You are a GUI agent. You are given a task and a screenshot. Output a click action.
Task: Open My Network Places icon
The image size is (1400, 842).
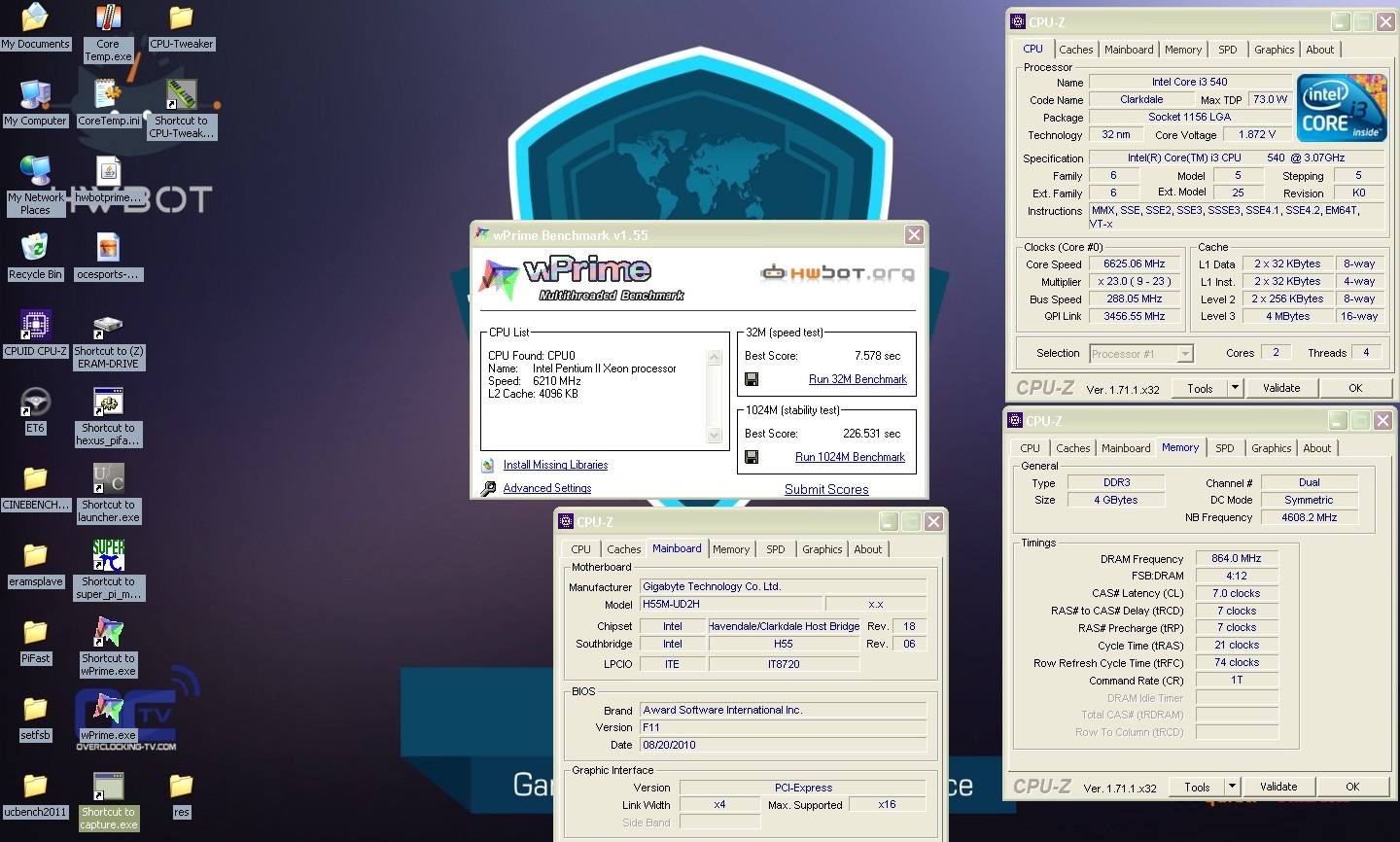35,186
